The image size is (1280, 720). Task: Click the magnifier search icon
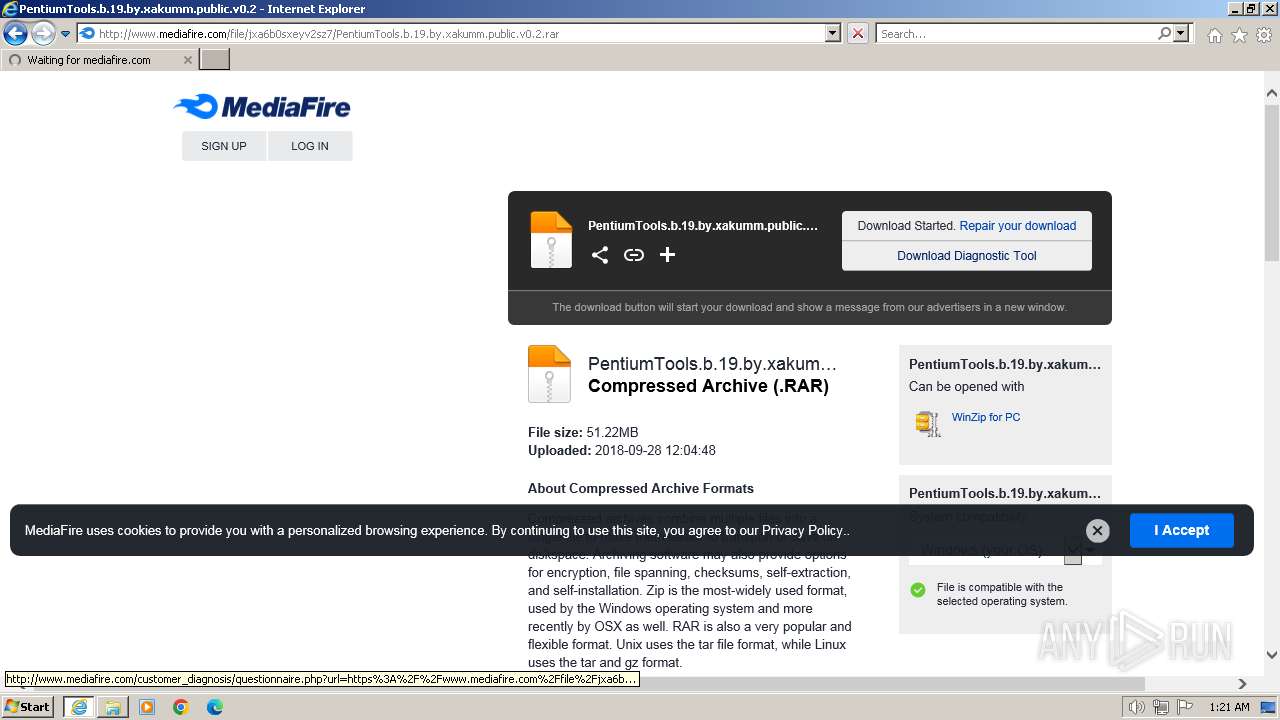tap(1164, 33)
